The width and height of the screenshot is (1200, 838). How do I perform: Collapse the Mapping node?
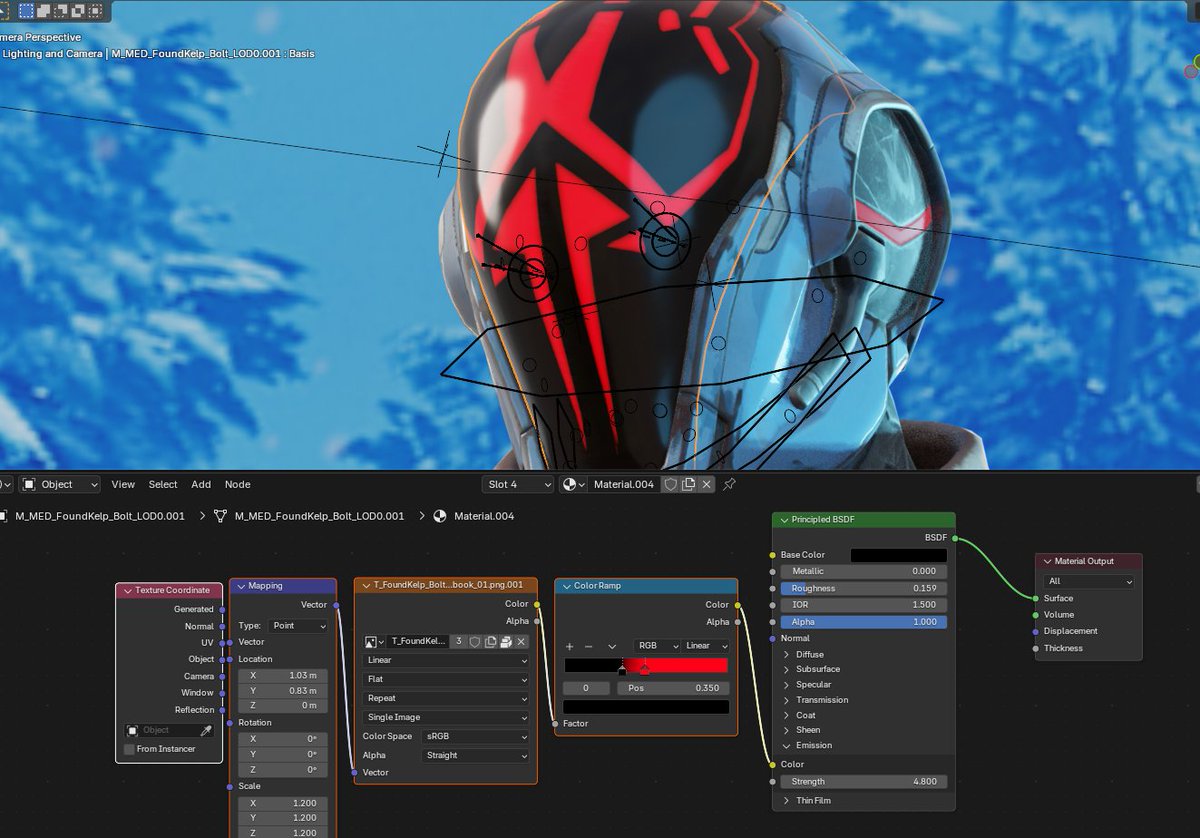click(241, 586)
